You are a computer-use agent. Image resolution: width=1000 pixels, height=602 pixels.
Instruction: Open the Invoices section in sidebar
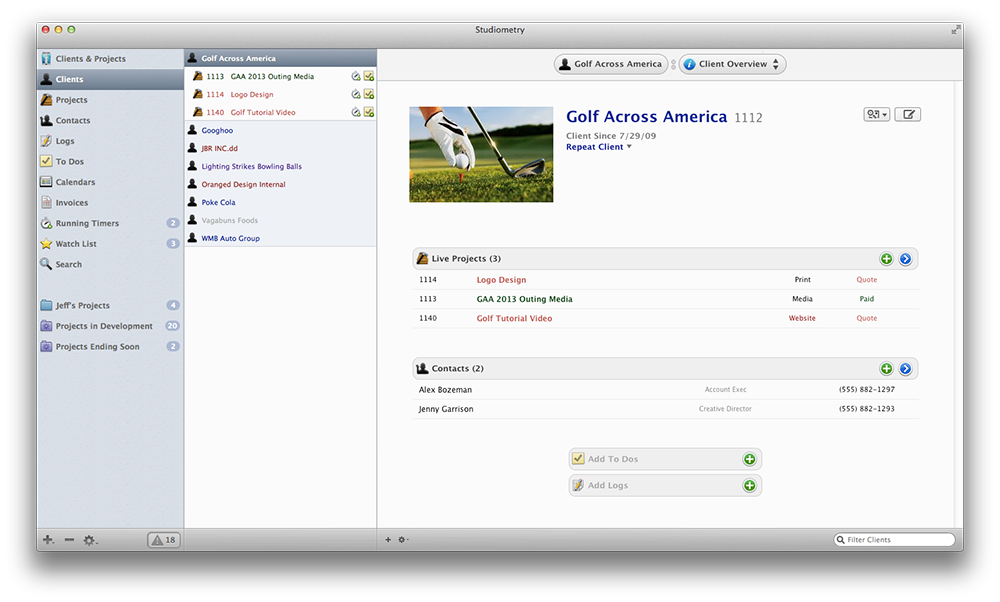[71, 203]
